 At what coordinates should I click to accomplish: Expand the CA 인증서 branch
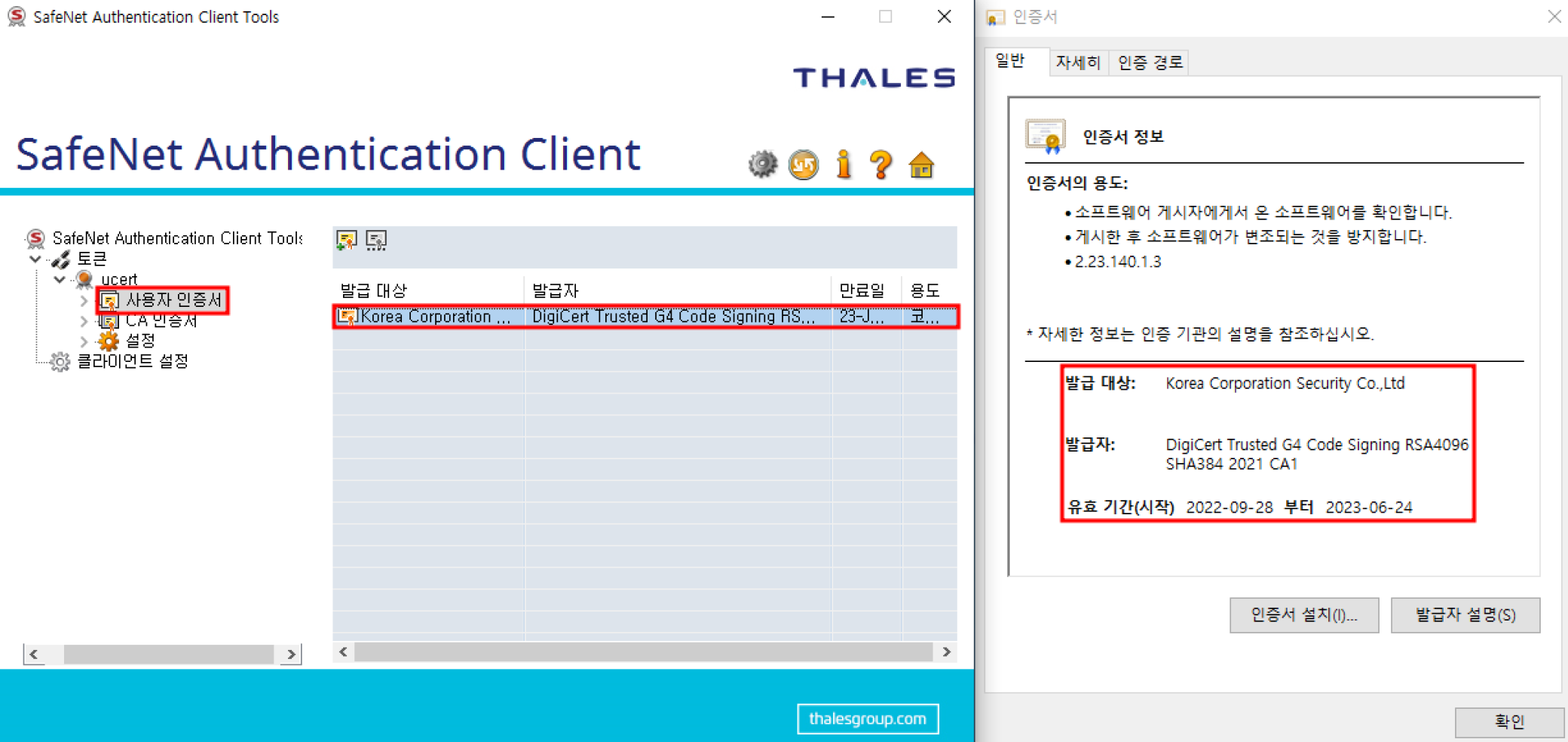(x=83, y=320)
